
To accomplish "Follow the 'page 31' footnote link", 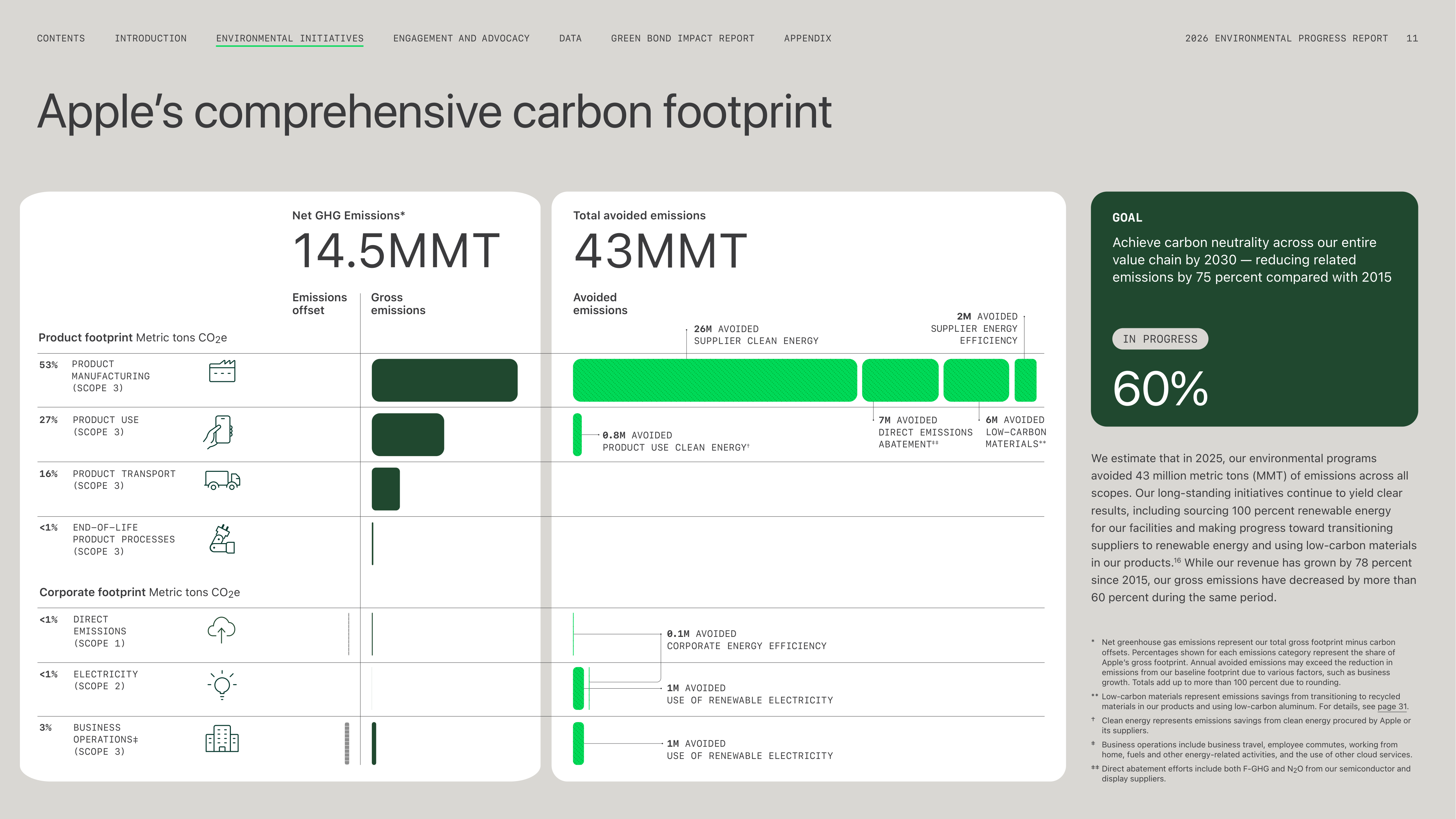I will 1392,707.
